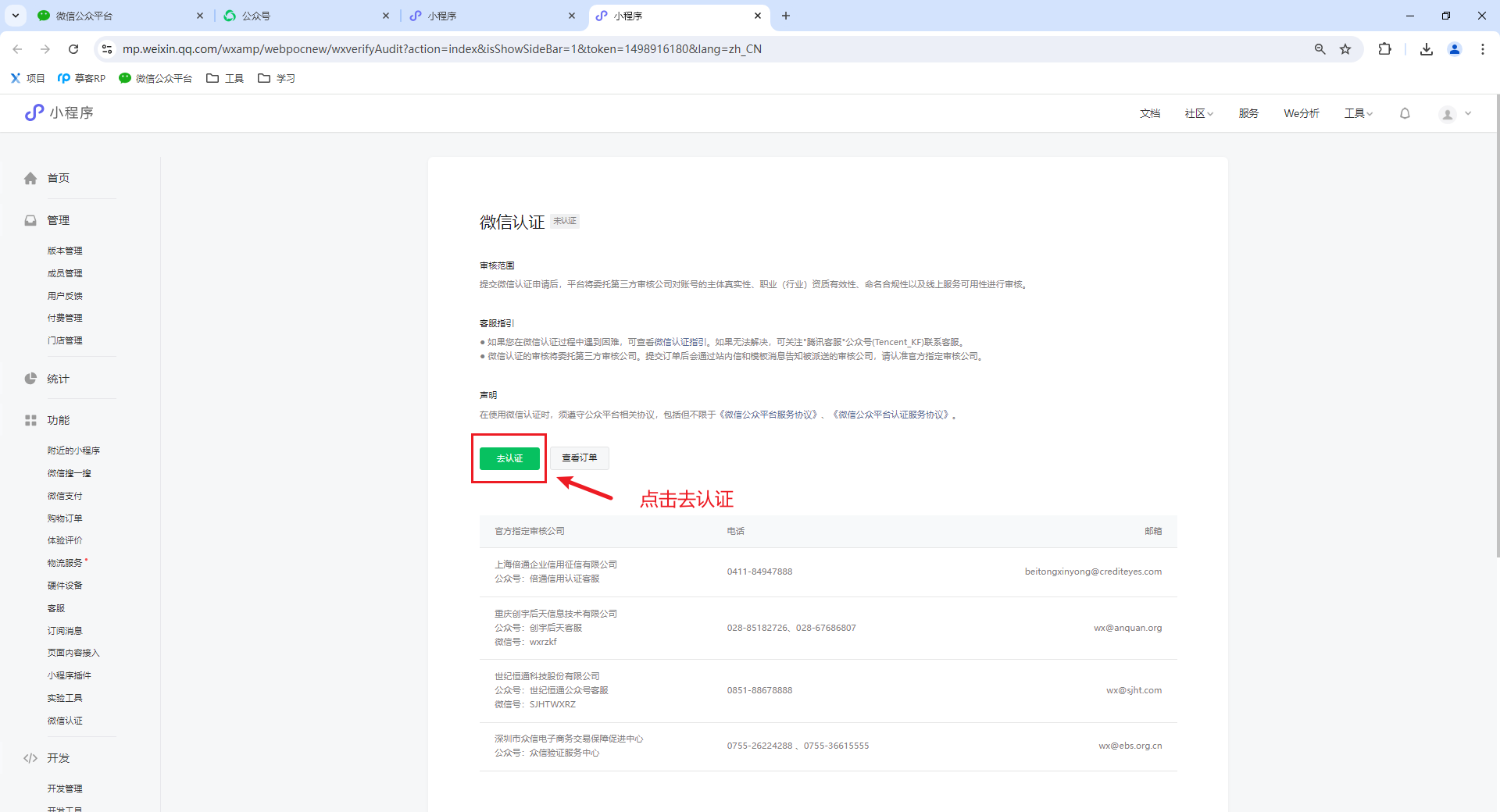Screen dimensions: 1500x812
Task: Open the Chrome three-dot menu
Action: point(1483,49)
